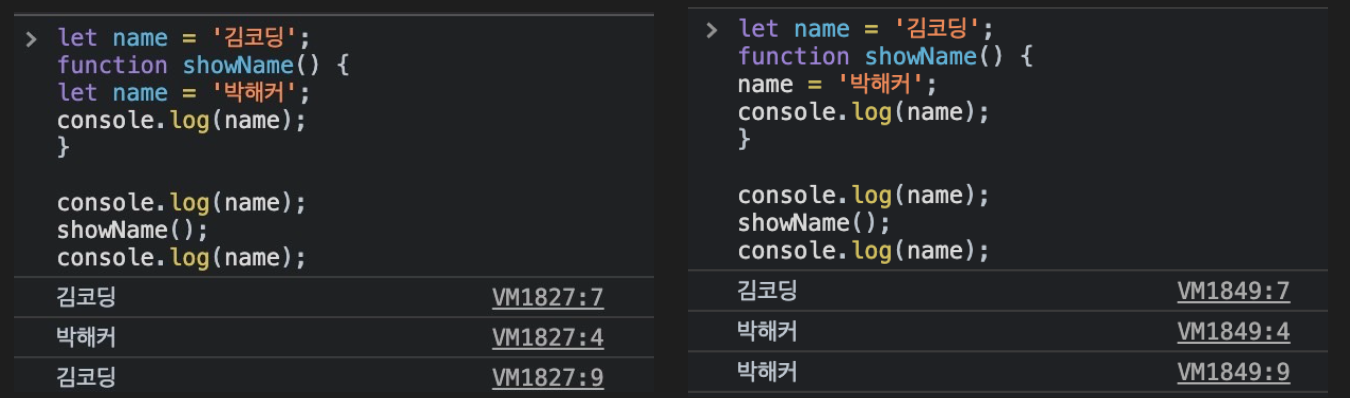Click the right console input prompt chevron
This screenshot has height=398, width=1350.
pos(711,30)
